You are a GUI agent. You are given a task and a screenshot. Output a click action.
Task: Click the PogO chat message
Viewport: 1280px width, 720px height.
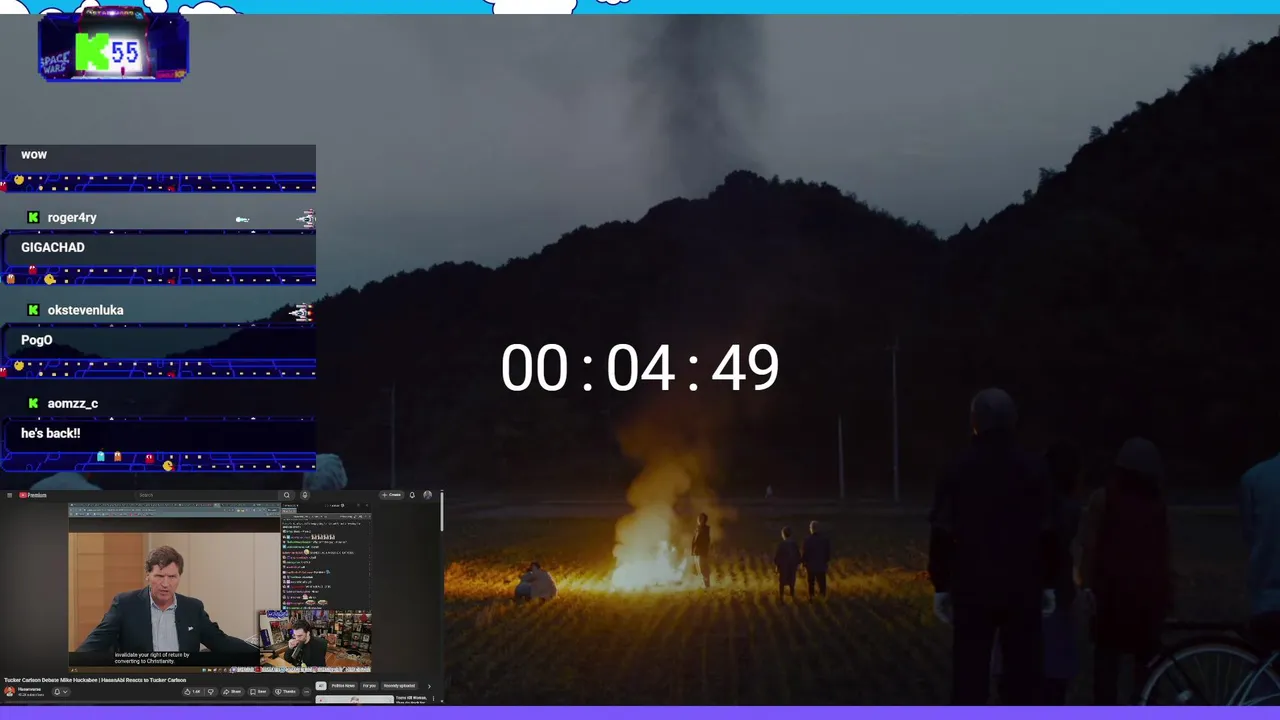click(x=36, y=340)
